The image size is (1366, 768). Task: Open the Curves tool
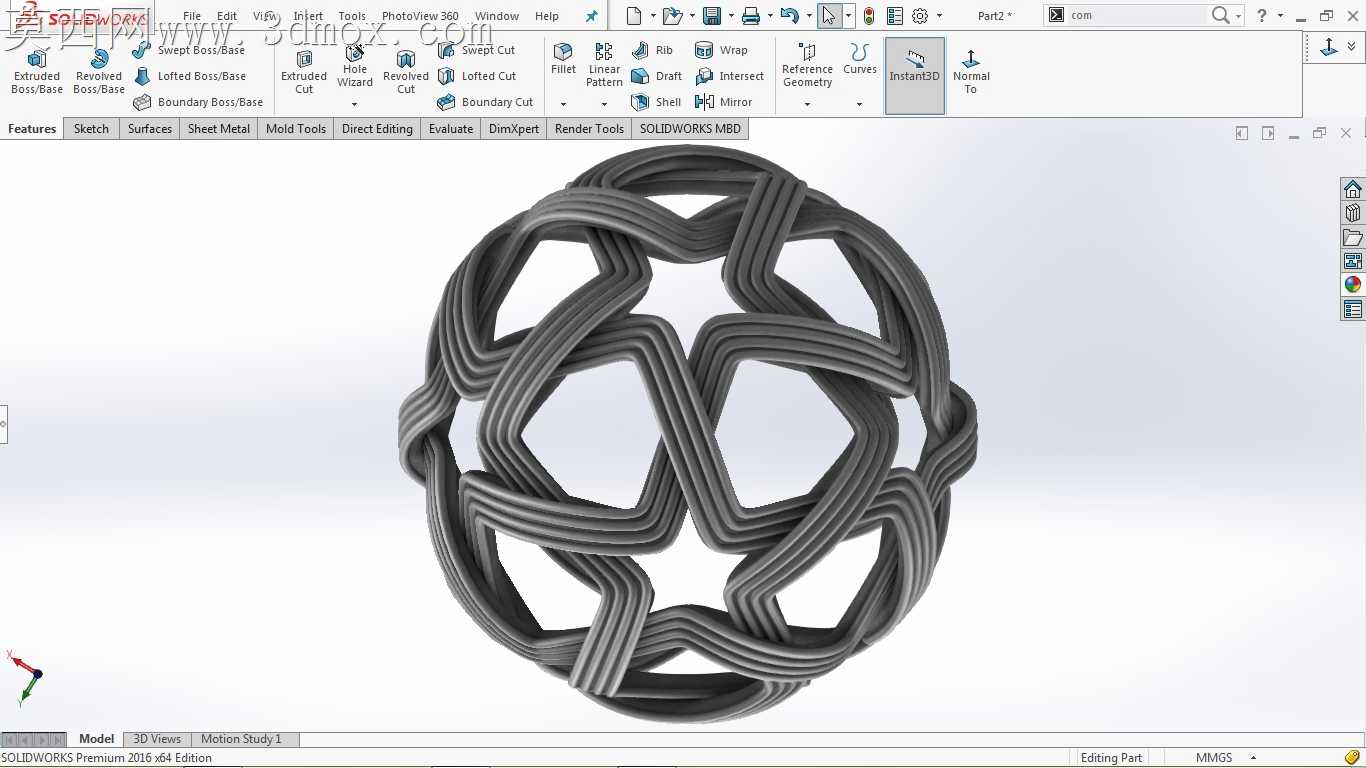click(859, 59)
